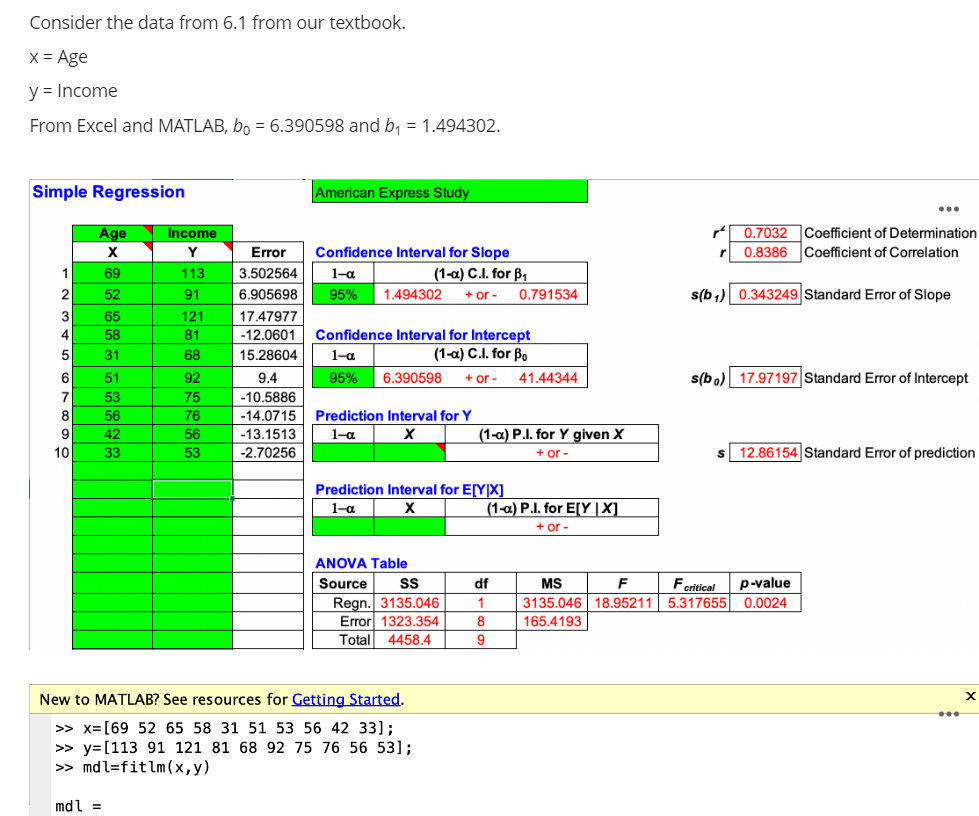
Task: Select the slope estimate 1.494302
Action: click(x=412, y=294)
